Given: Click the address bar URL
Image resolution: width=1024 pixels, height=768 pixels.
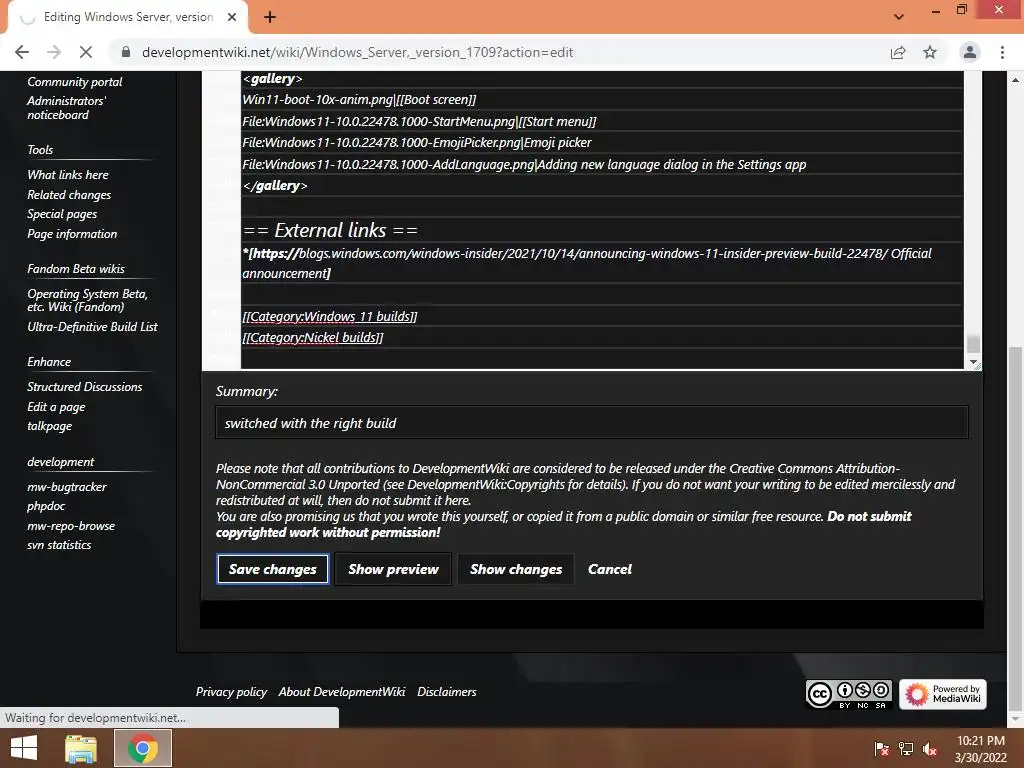Looking at the screenshot, I should coord(357,52).
